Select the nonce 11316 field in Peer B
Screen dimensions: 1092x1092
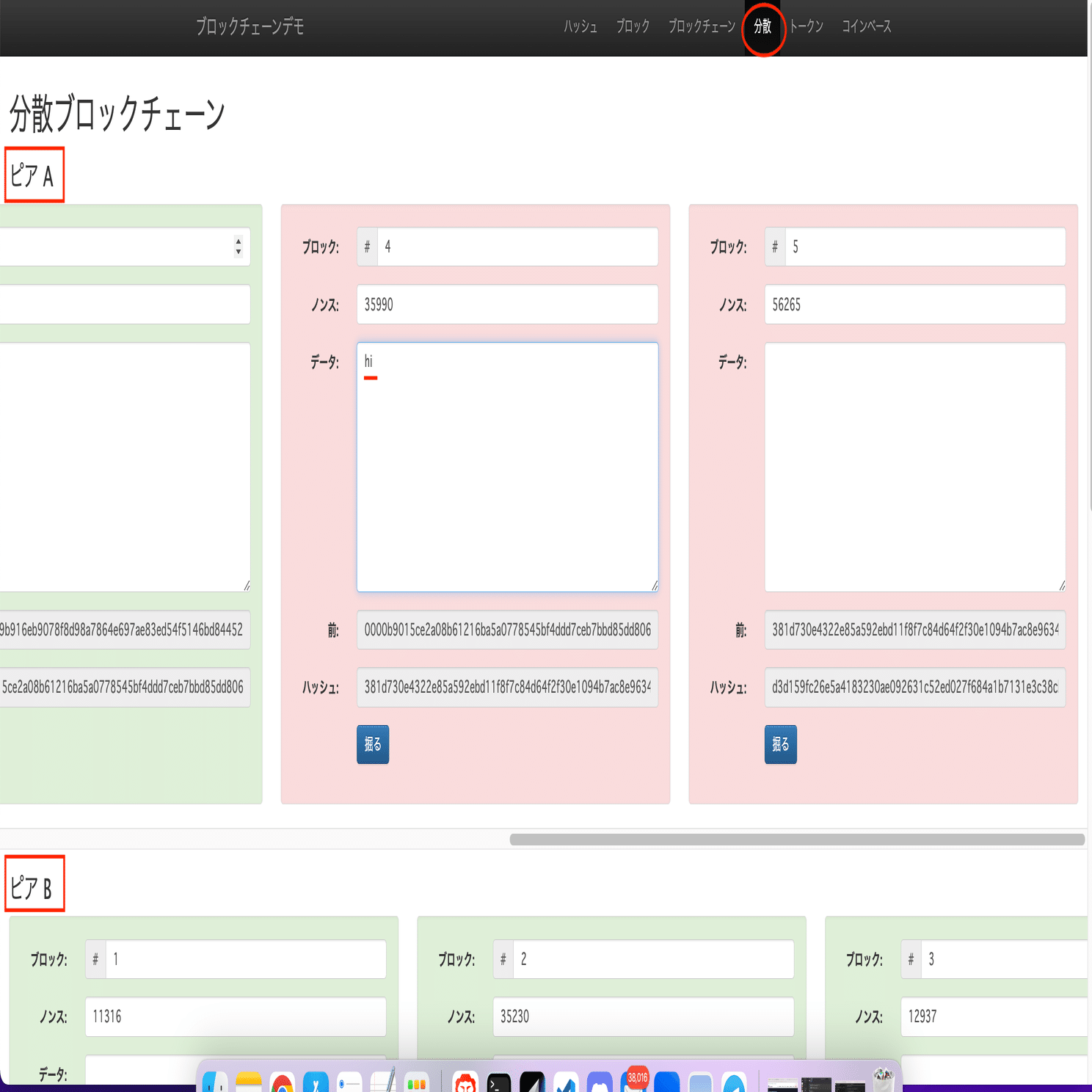point(235,1017)
